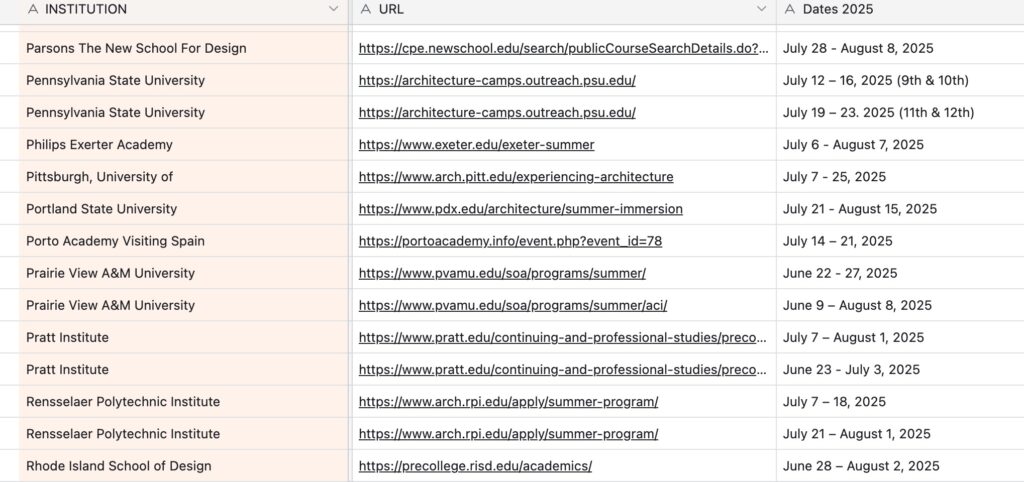The height and width of the screenshot is (482, 1024).
Task: Select the July 21 – August 1, 2025 date cell
Action: pyautogui.click(x=900, y=434)
